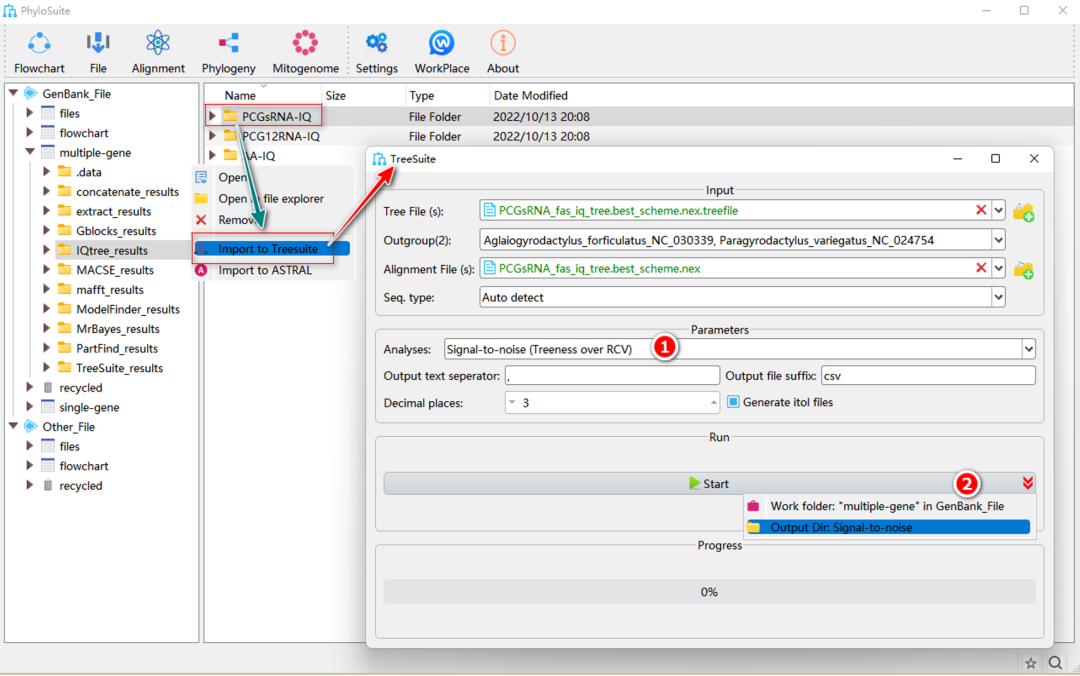This screenshot has height=676, width=1080.
Task: Open the Alignment File dropdown arrow
Action: (x=999, y=268)
